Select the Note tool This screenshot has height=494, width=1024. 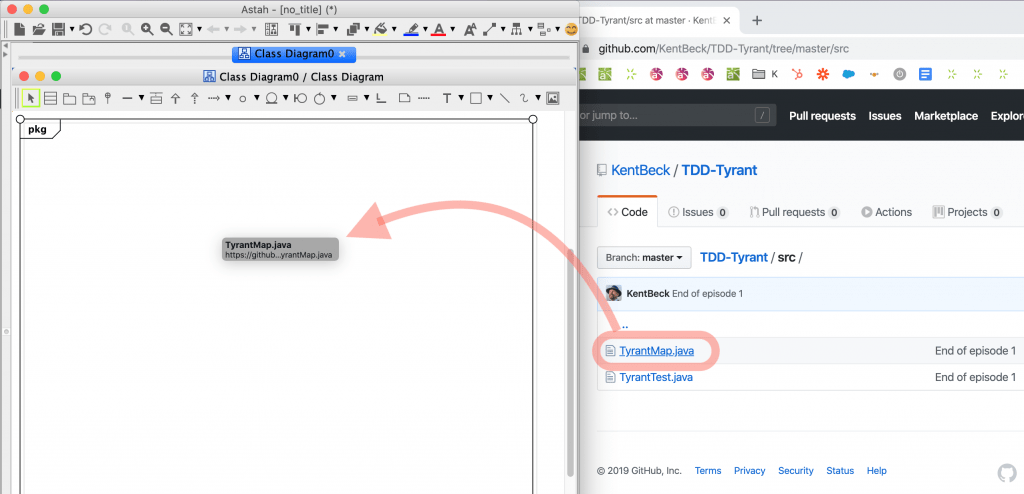click(404, 98)
